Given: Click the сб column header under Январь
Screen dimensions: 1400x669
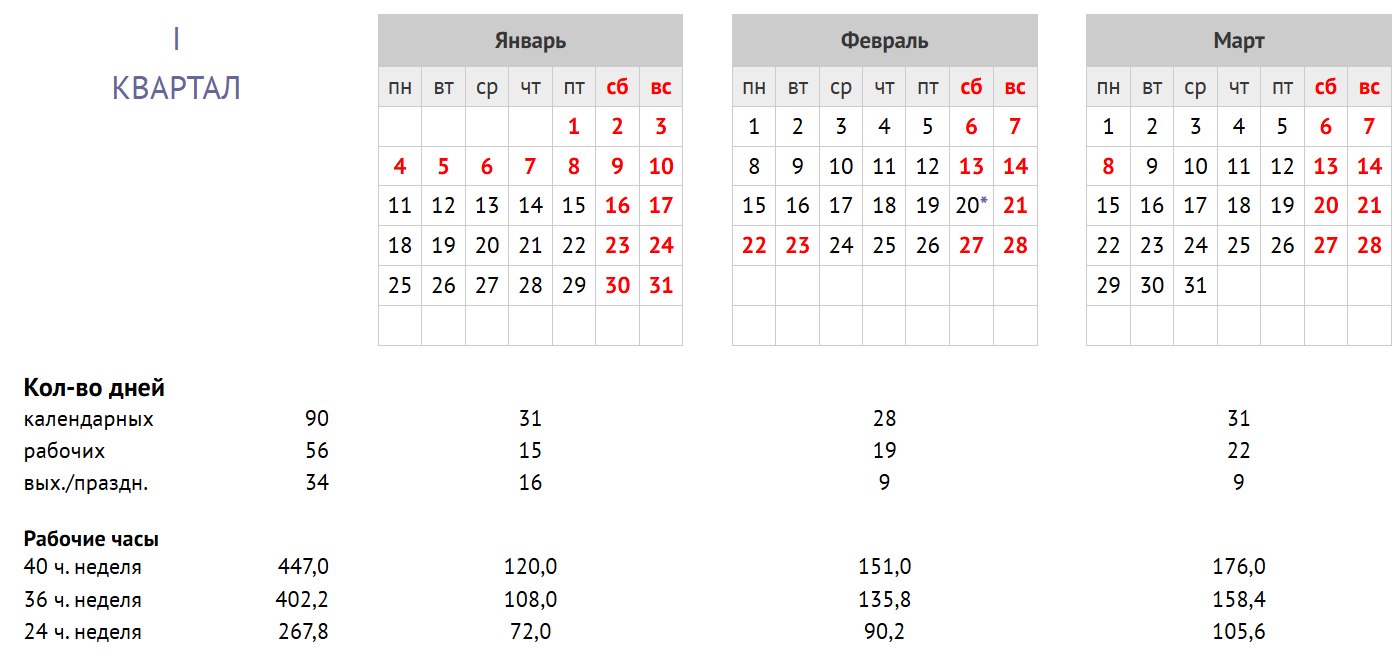Looking at the screenshot, I should click(617, 87).
